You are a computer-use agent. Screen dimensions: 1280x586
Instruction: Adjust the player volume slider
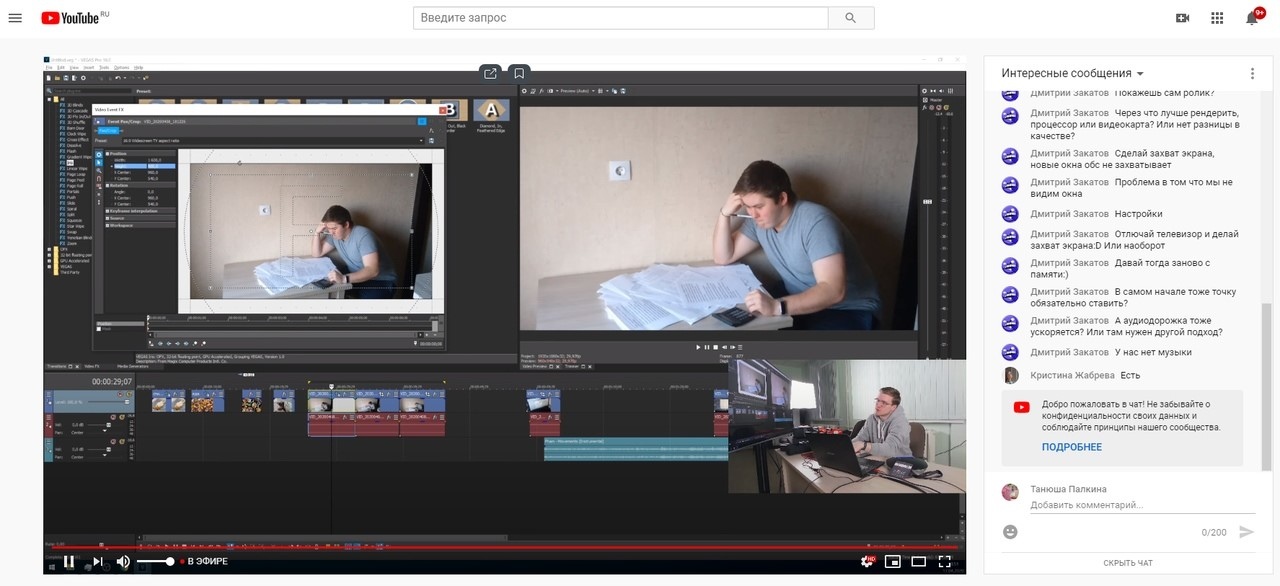[157, 561]
